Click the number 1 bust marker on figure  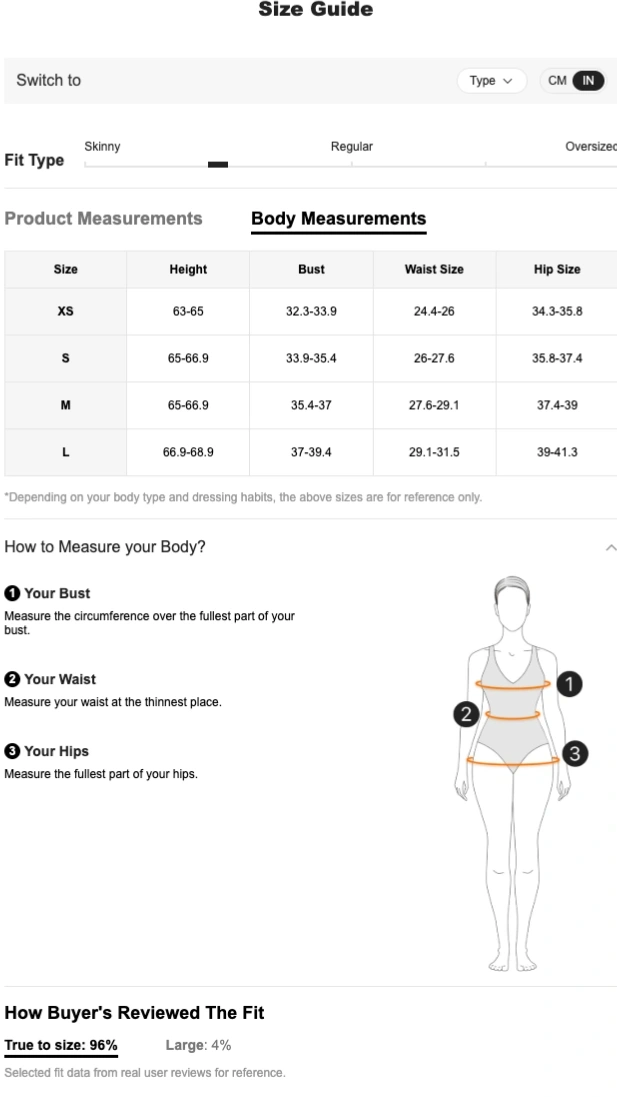click(568, 684)
